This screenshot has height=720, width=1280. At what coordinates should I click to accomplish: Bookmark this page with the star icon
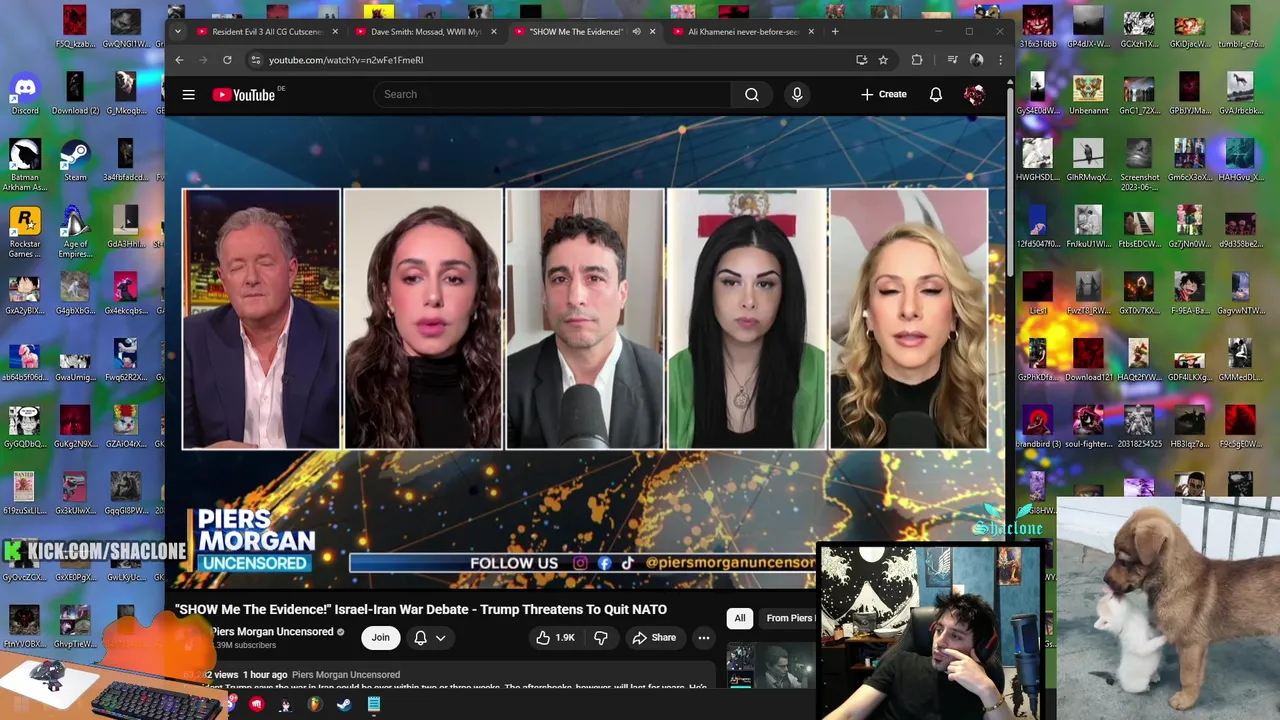click(x=883, y=60)
